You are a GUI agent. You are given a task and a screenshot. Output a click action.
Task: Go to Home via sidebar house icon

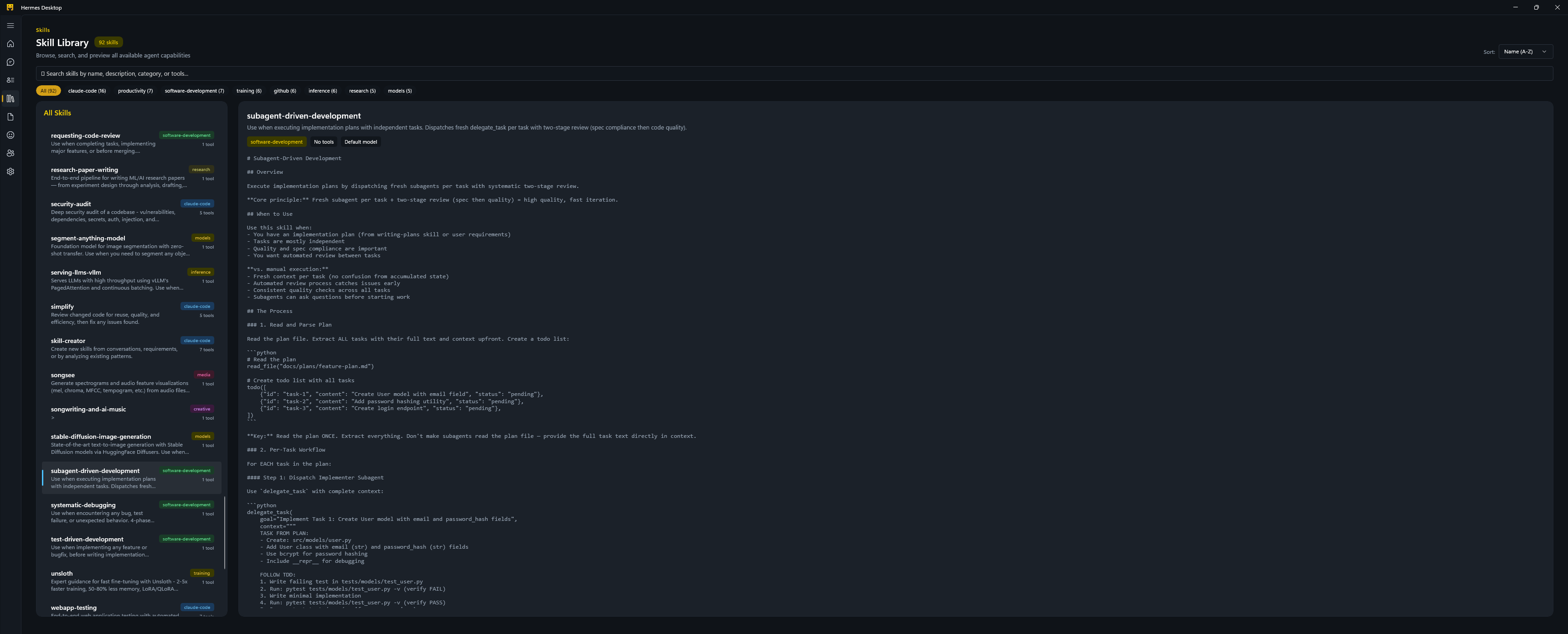(x=10, y=44)
